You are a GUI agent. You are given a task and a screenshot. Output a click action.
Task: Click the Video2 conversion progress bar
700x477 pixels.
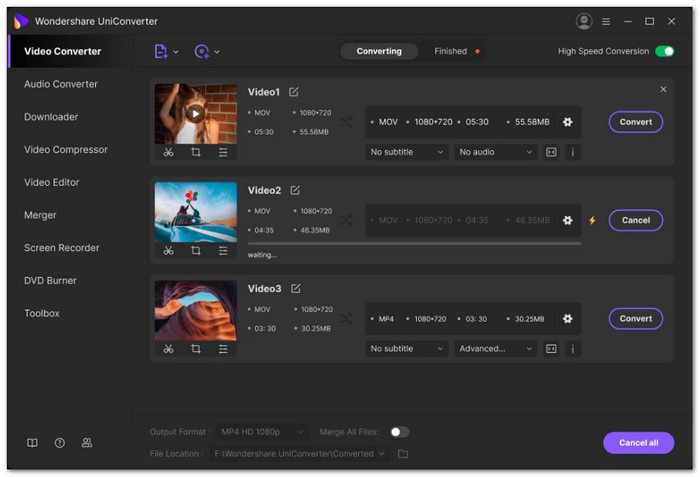click(x=414, y=243)
